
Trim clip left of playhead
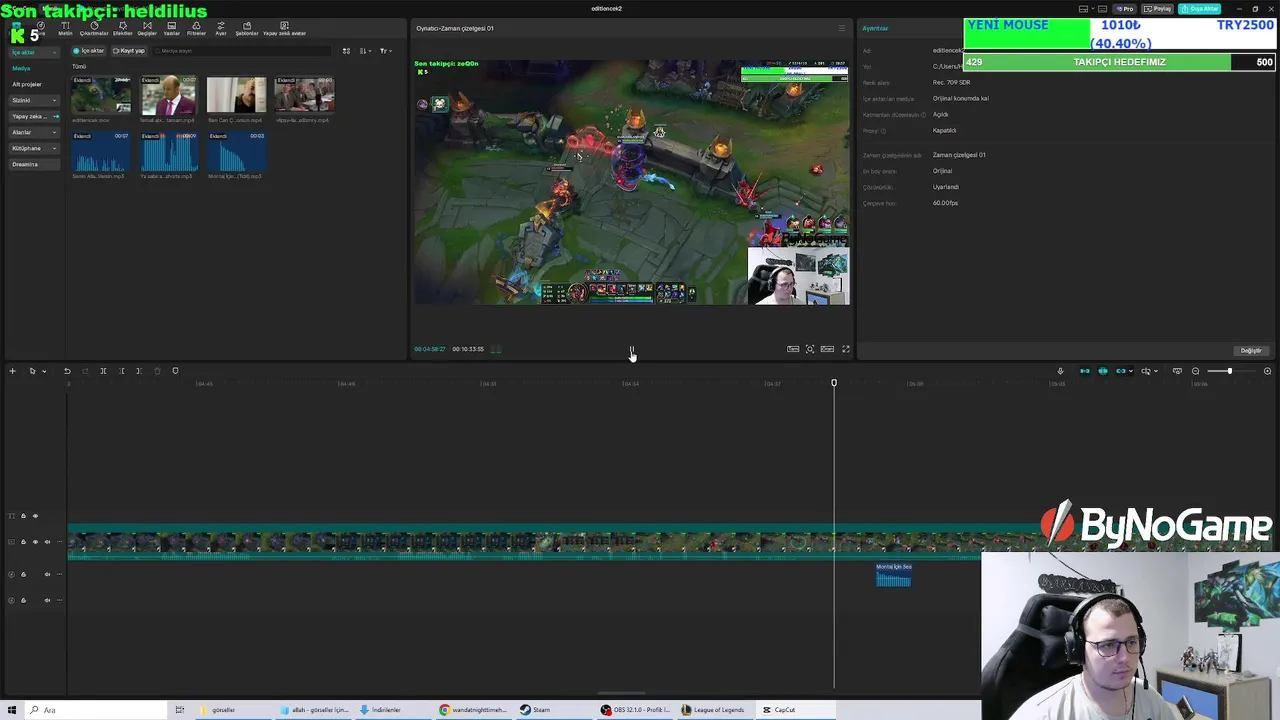(121, 371)
